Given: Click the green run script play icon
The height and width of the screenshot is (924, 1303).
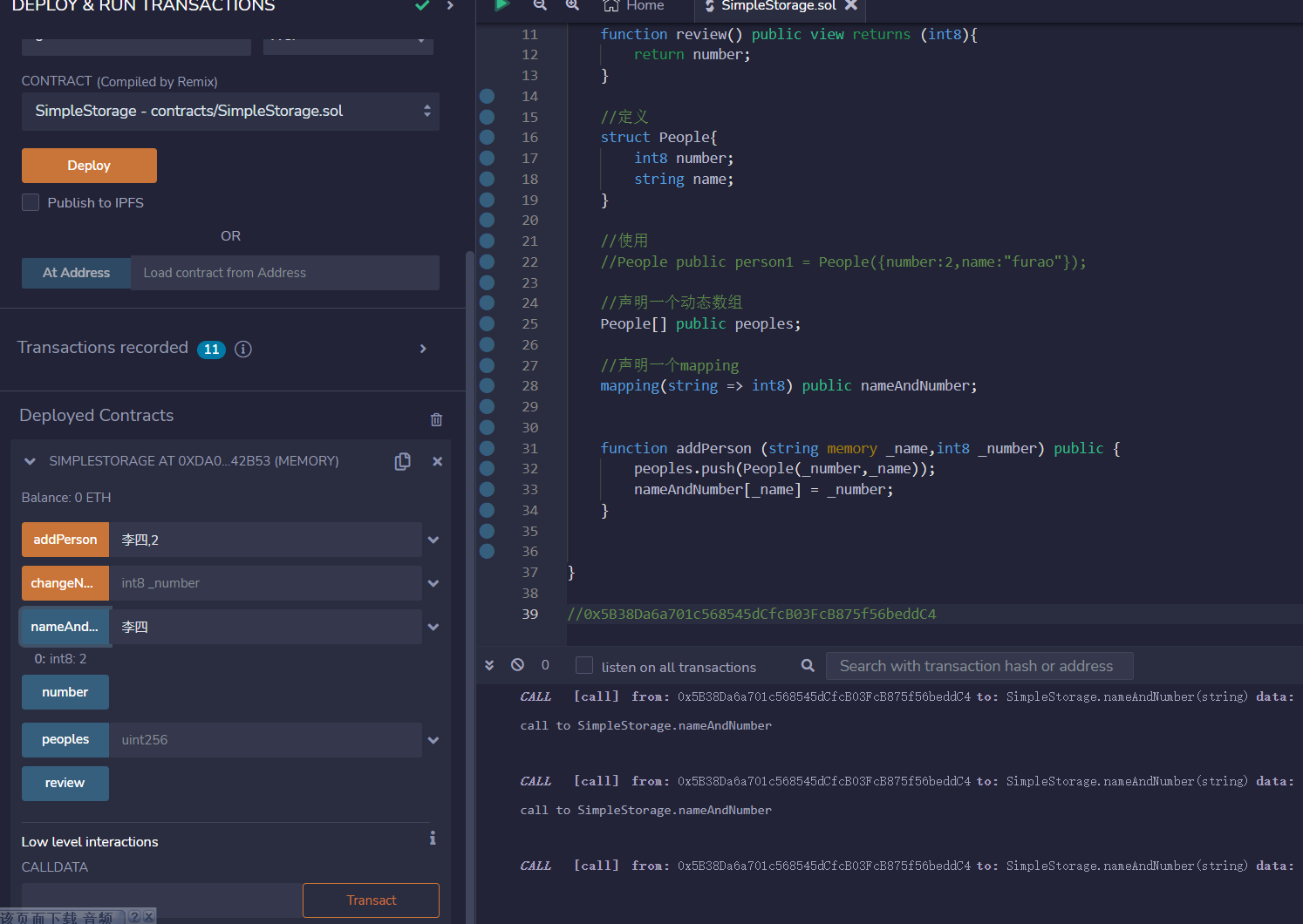Looking at the screenshot, I should click(x=501, y=5).
